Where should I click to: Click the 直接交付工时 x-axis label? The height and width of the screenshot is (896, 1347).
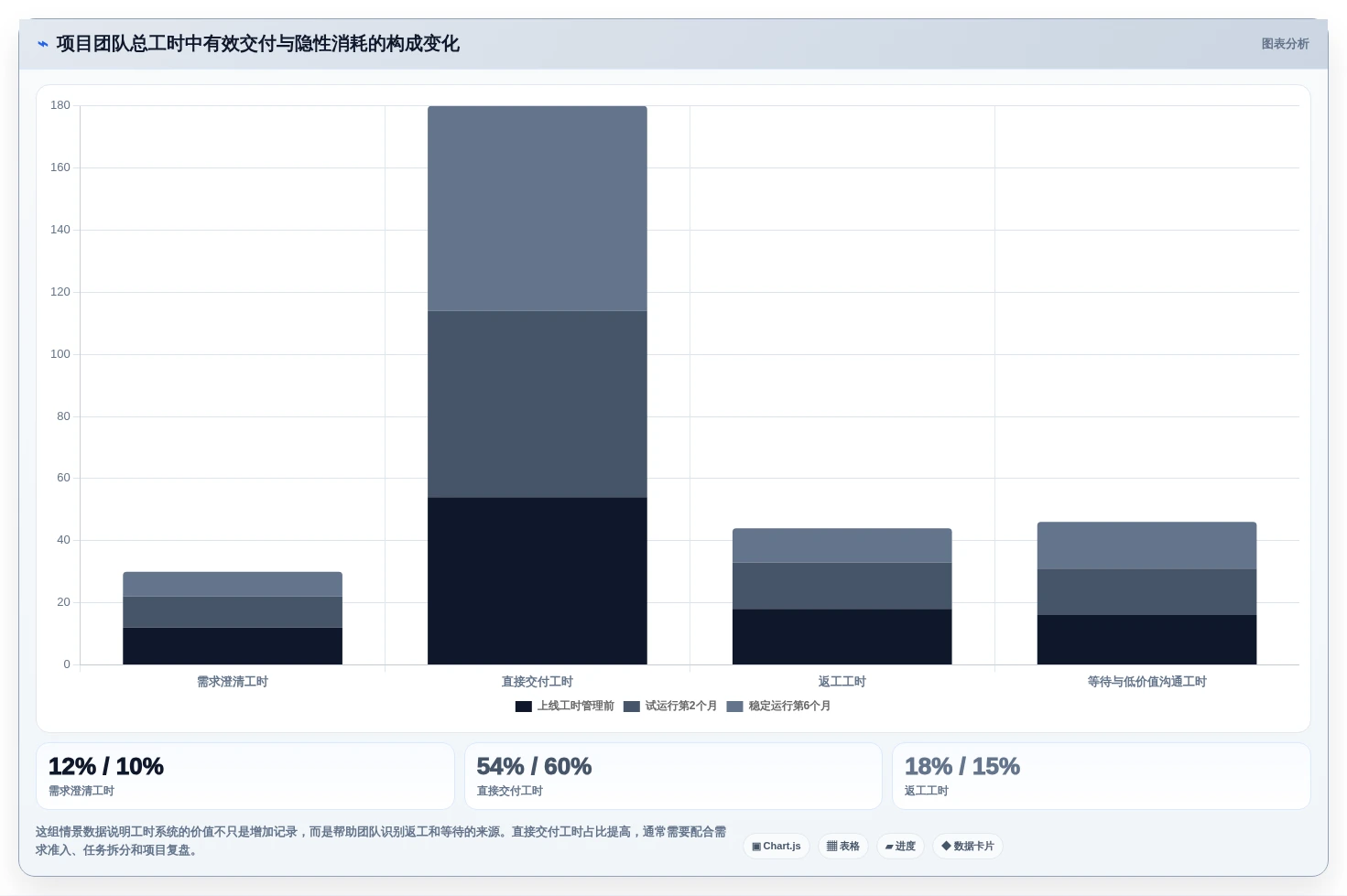[x=538, y=682]
